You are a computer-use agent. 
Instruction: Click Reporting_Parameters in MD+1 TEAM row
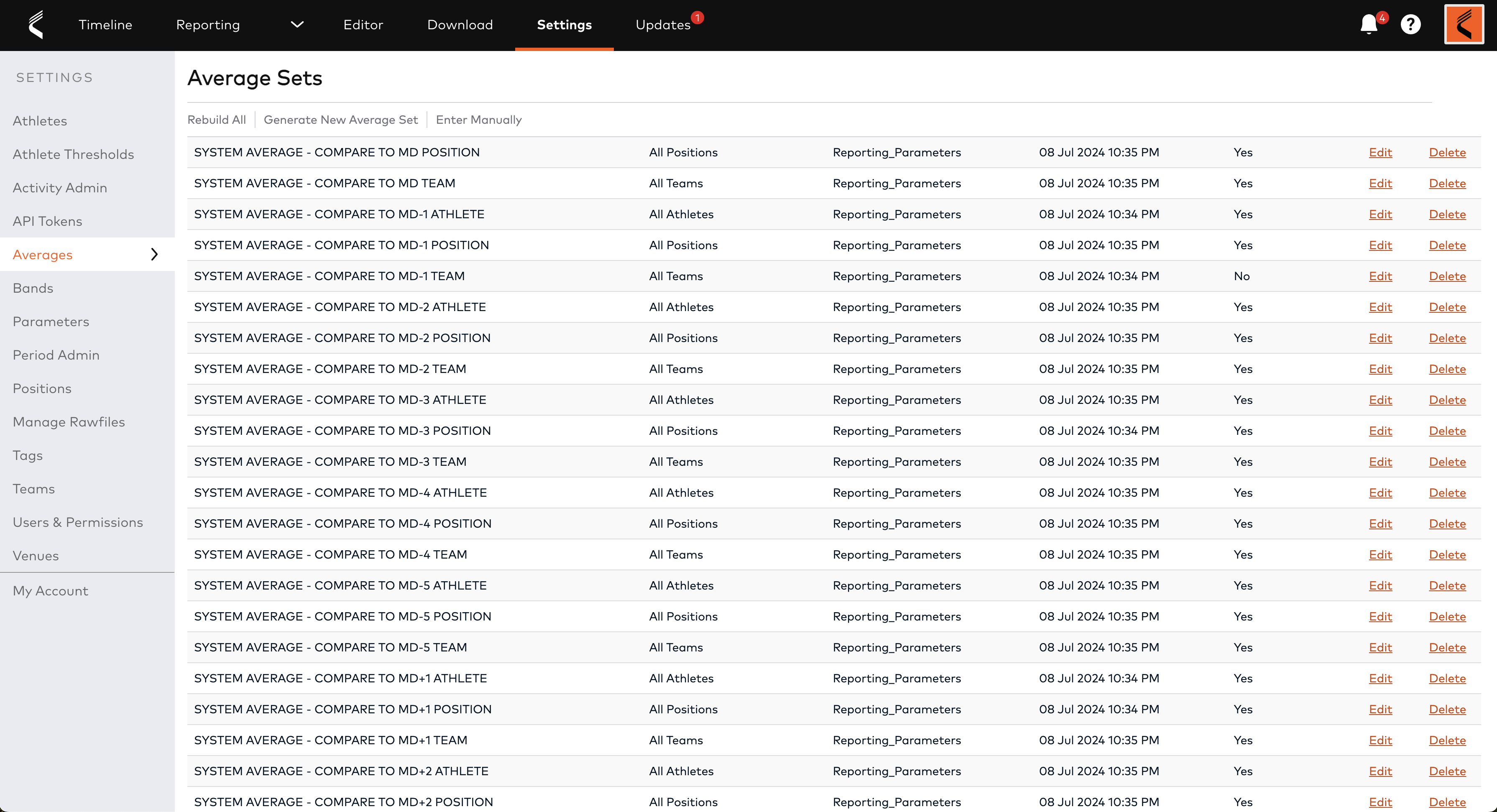click(x=897, y=741)
